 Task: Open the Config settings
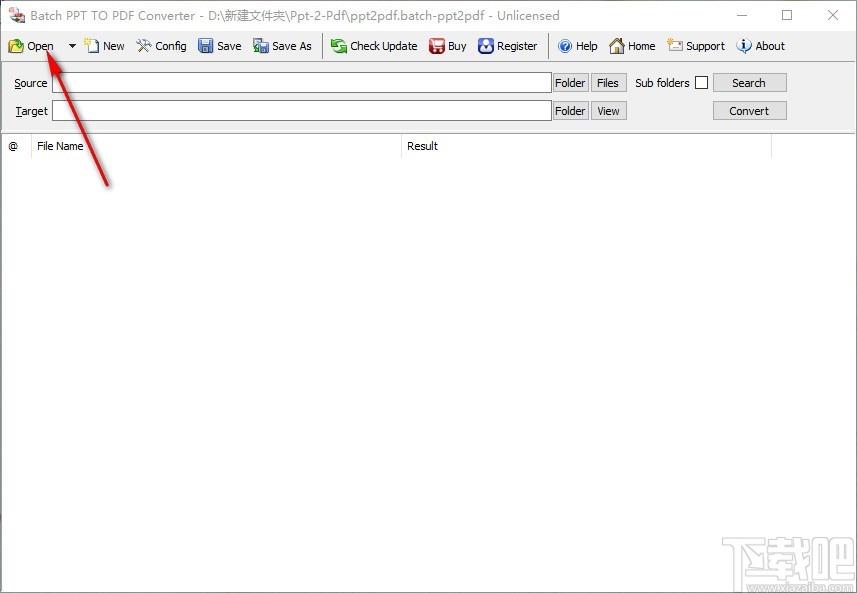162,46
